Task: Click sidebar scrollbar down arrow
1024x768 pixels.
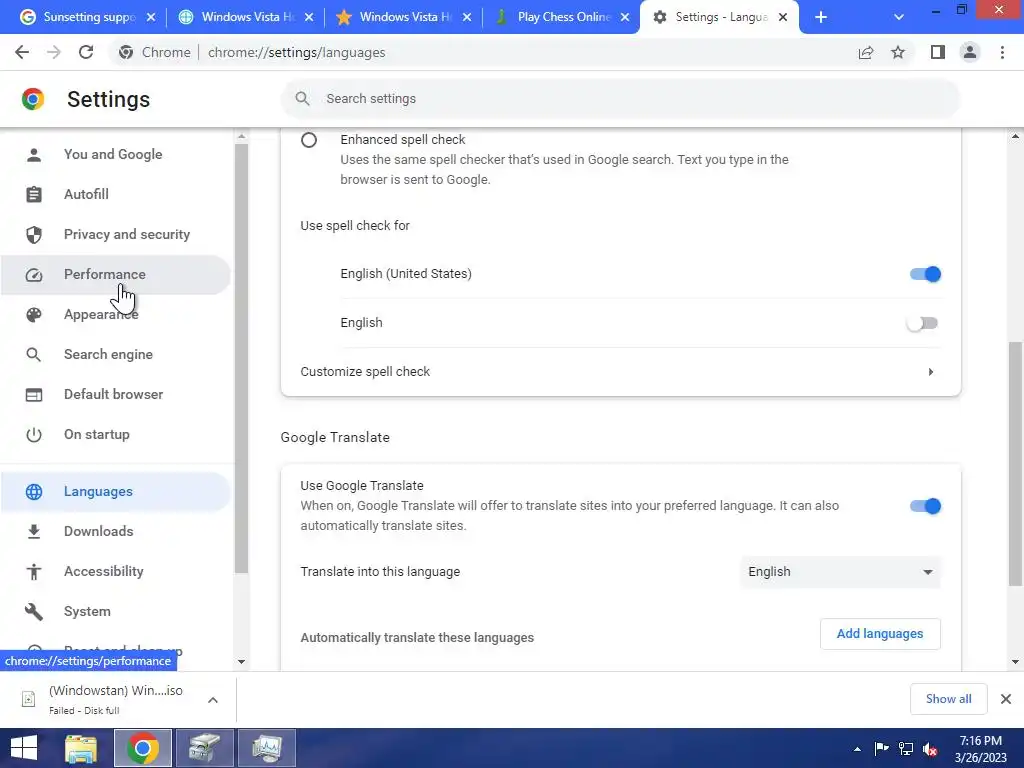Action: pos(242,662)
